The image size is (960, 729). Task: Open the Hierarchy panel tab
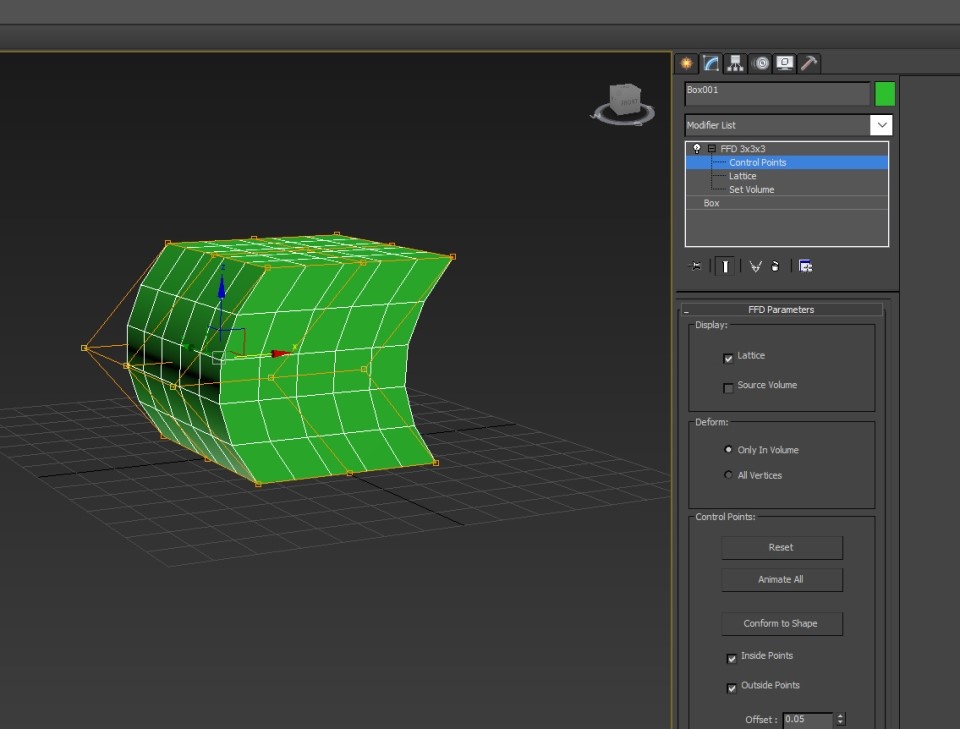point(735,63)
